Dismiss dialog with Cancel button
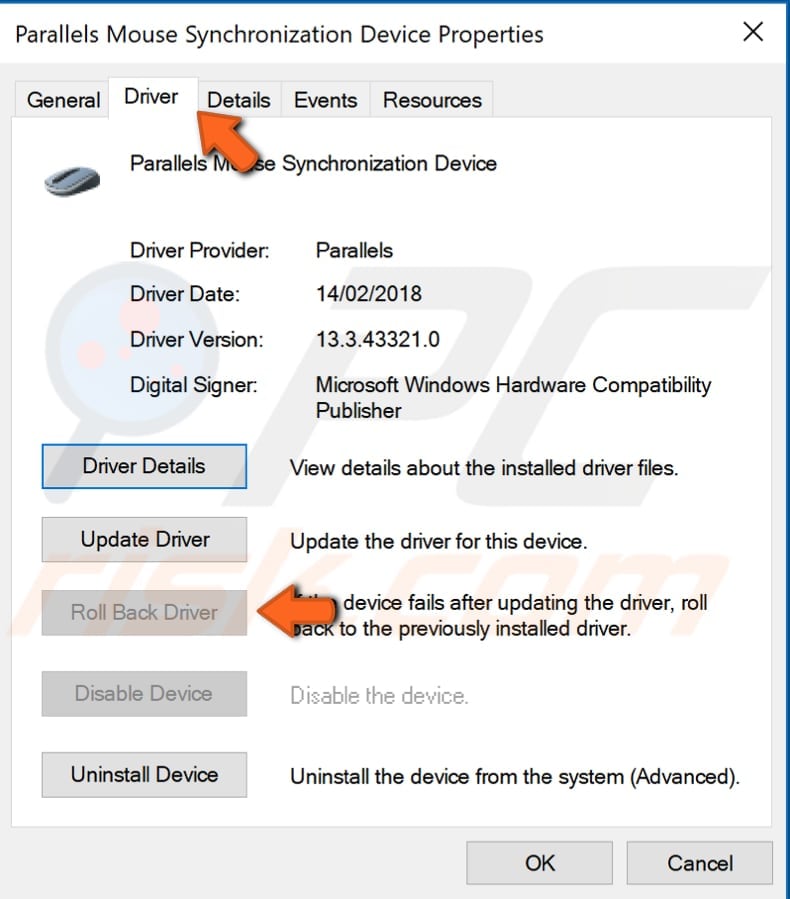790x899 pixels. tap(700, 863)
